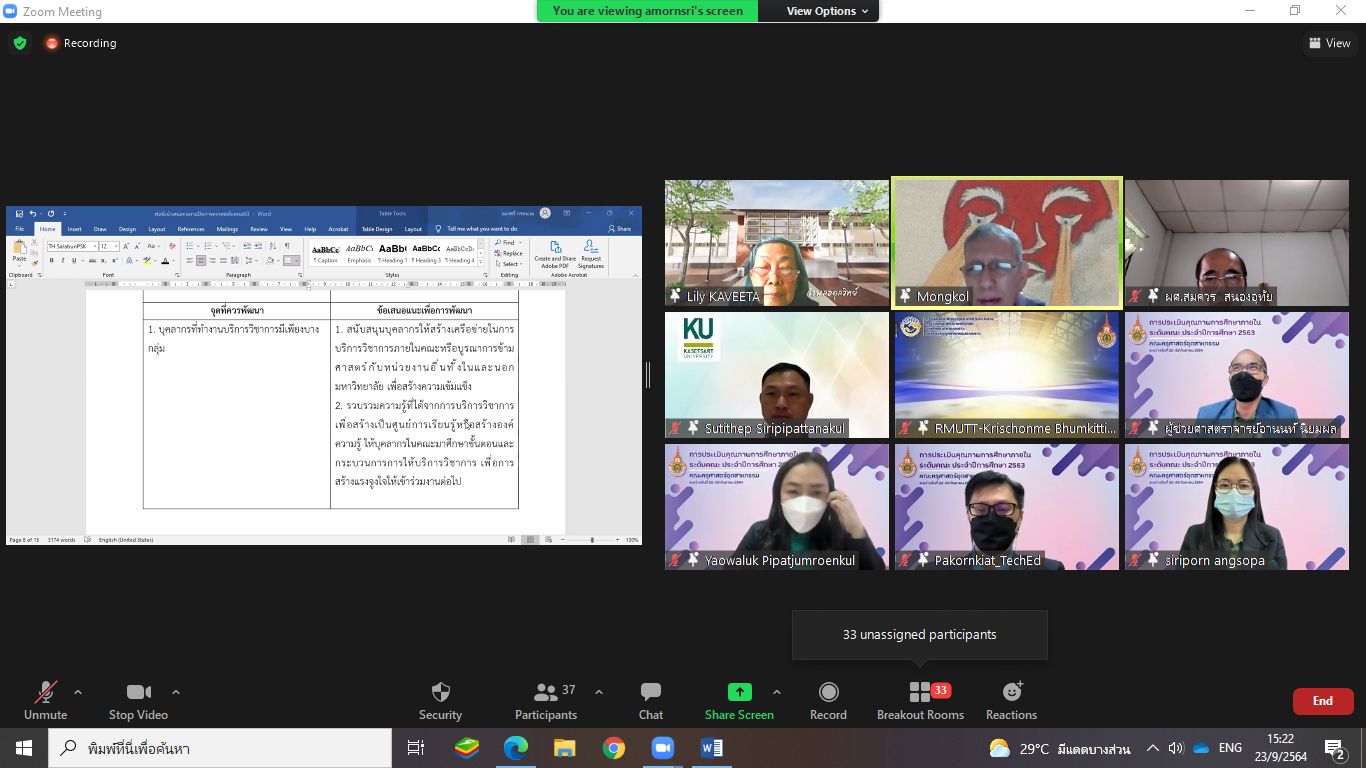Open Breakout Rooms
This screenshot has height=768, width=1366.
[x=920, y=700]
